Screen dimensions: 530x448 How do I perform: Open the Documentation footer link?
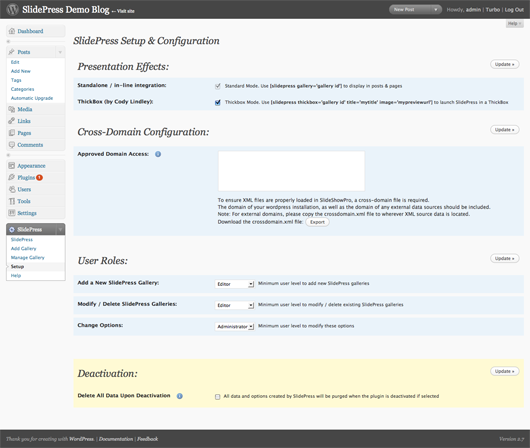[116, 439]
